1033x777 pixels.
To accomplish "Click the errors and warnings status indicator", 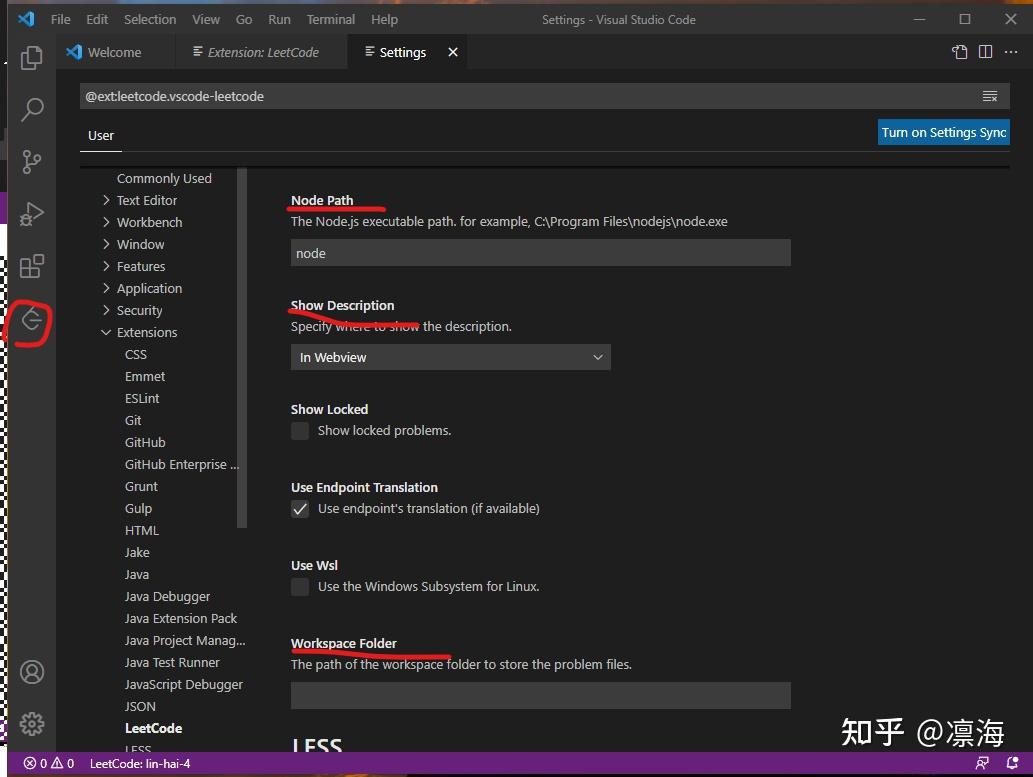I will (49, 764).
